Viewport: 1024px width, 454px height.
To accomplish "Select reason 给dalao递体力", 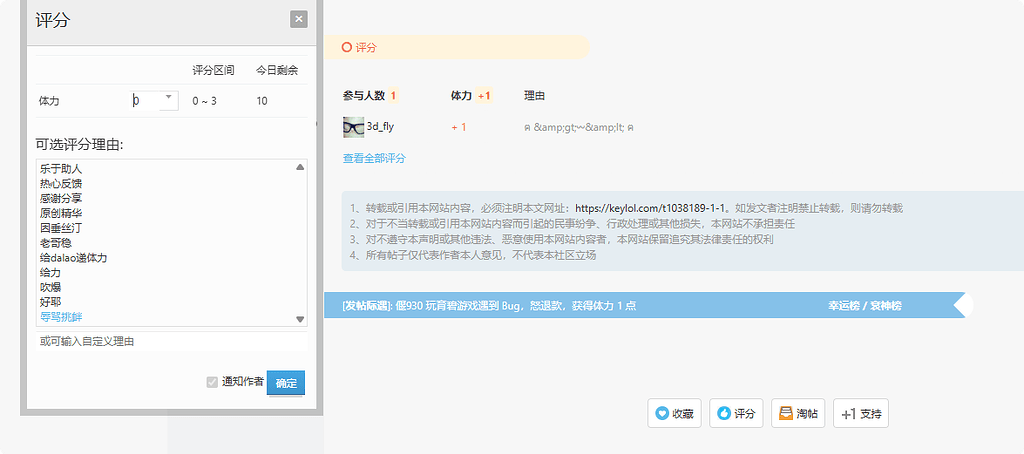I will [x=73, y=257].
